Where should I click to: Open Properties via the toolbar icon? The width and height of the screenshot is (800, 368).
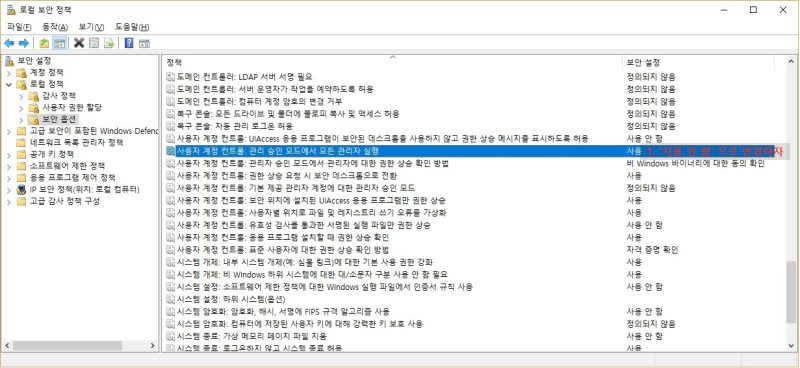94,43
